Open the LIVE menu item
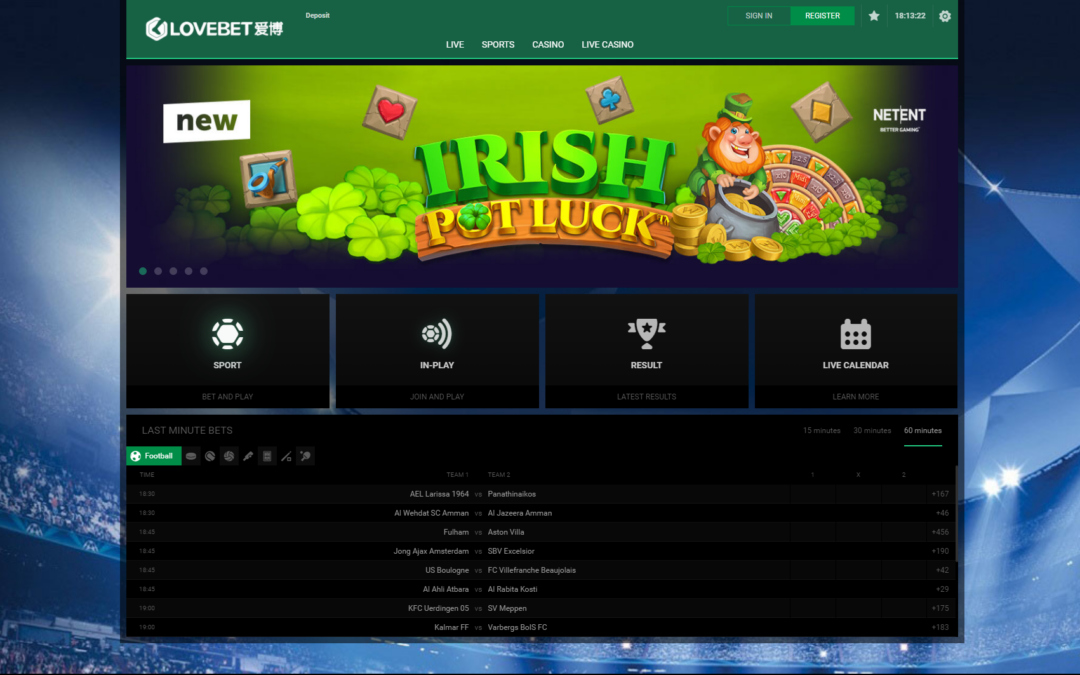The image size is (1080, 675). point(455,45)
